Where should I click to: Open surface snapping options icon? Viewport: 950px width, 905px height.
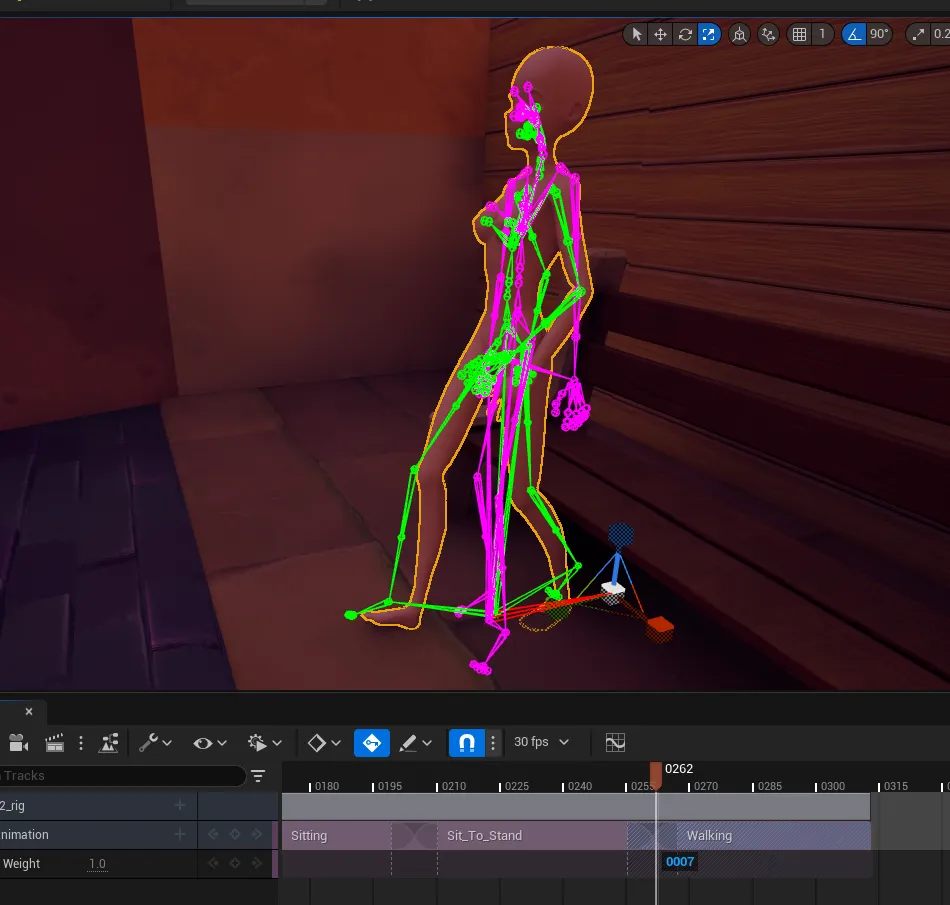click(x=768, y=35)
